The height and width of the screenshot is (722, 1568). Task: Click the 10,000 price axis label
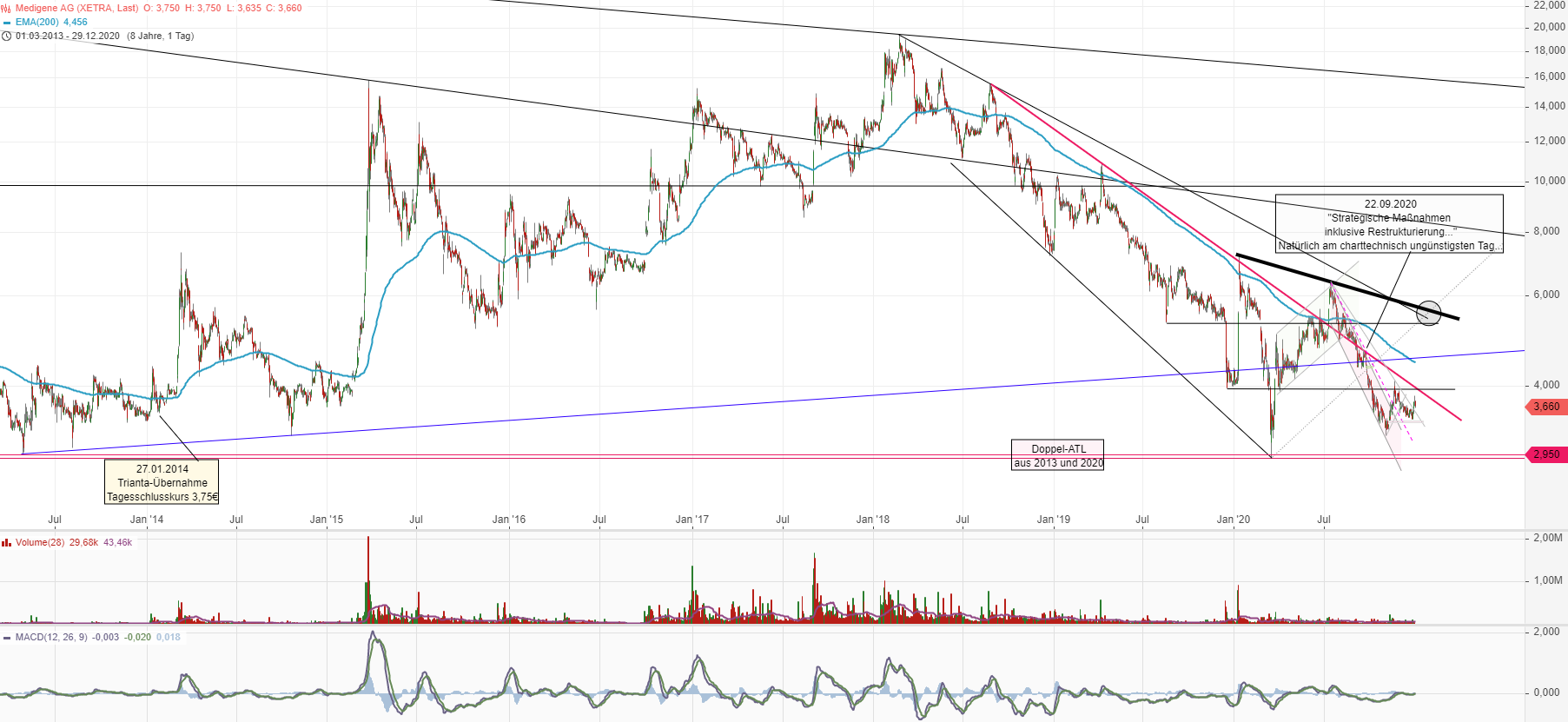1549,181
